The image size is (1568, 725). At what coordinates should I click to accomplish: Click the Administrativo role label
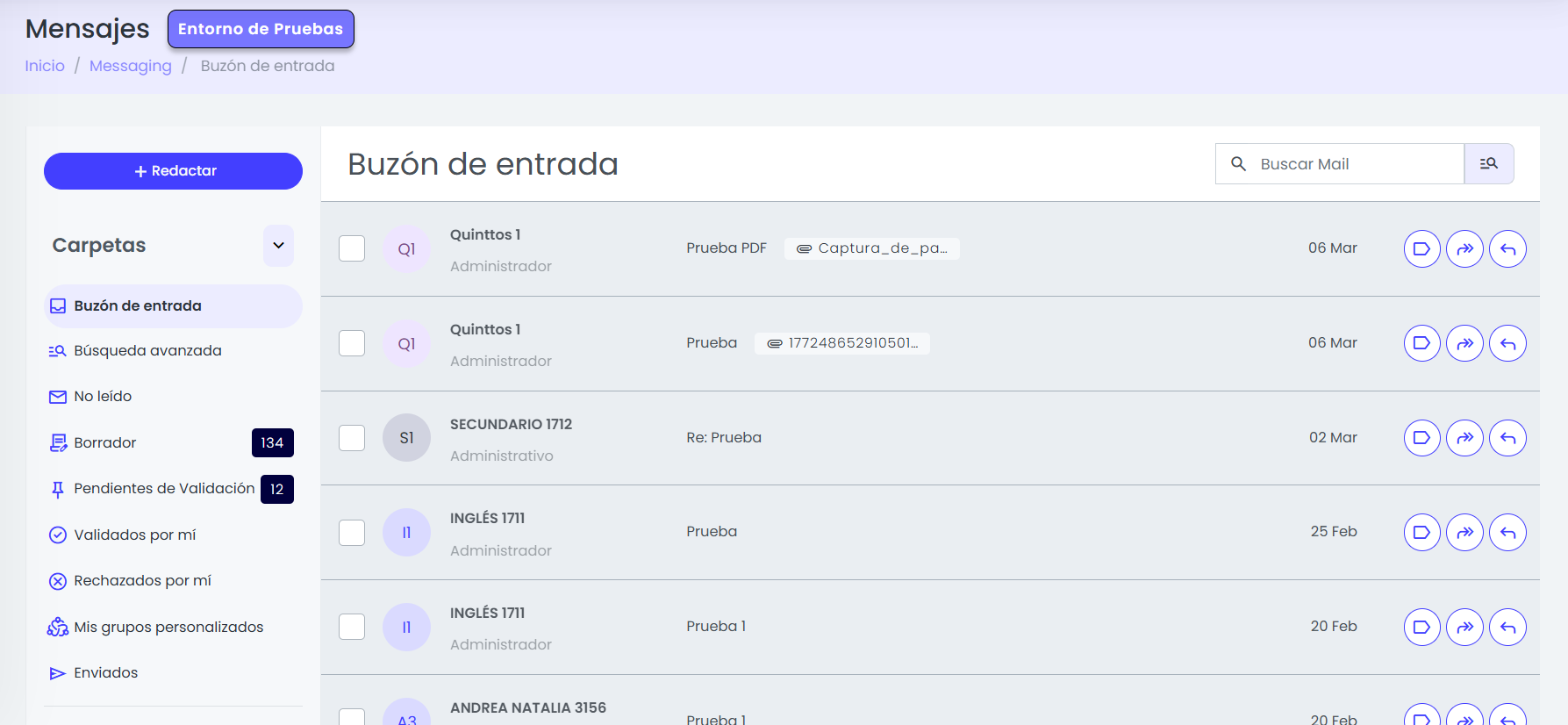coord(502,456)
